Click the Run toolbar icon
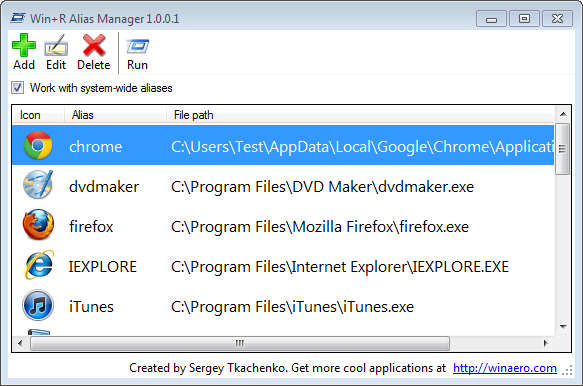This screenshot has height=386, width=583. (137, 46)
